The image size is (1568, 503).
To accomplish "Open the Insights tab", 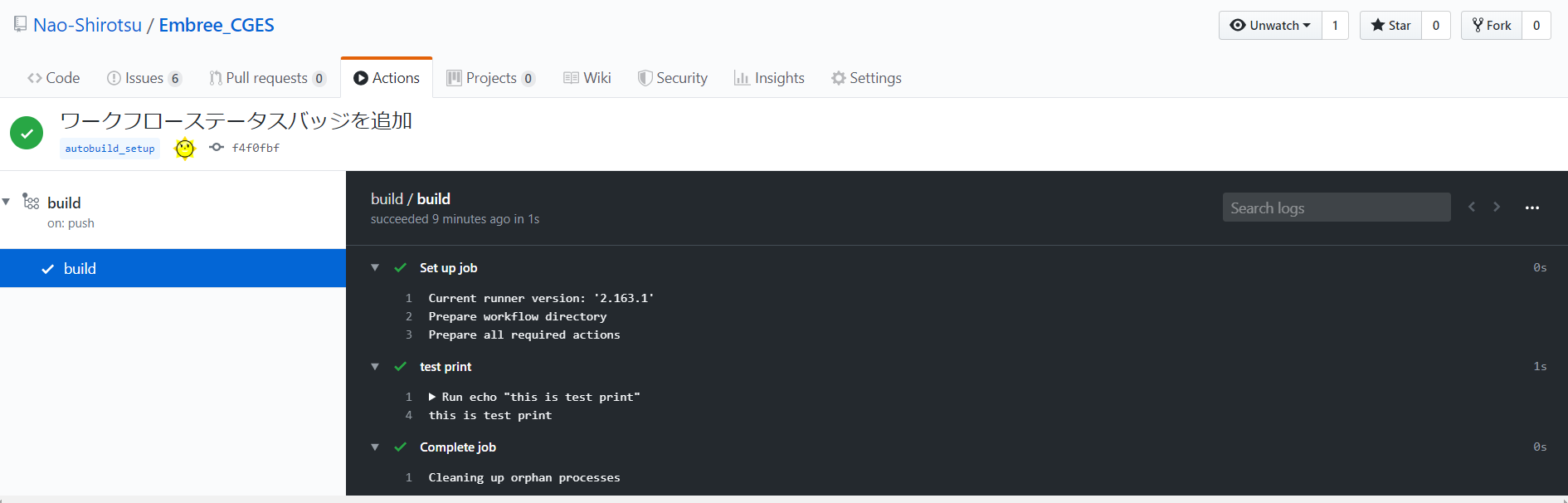I will coord(769,78).
